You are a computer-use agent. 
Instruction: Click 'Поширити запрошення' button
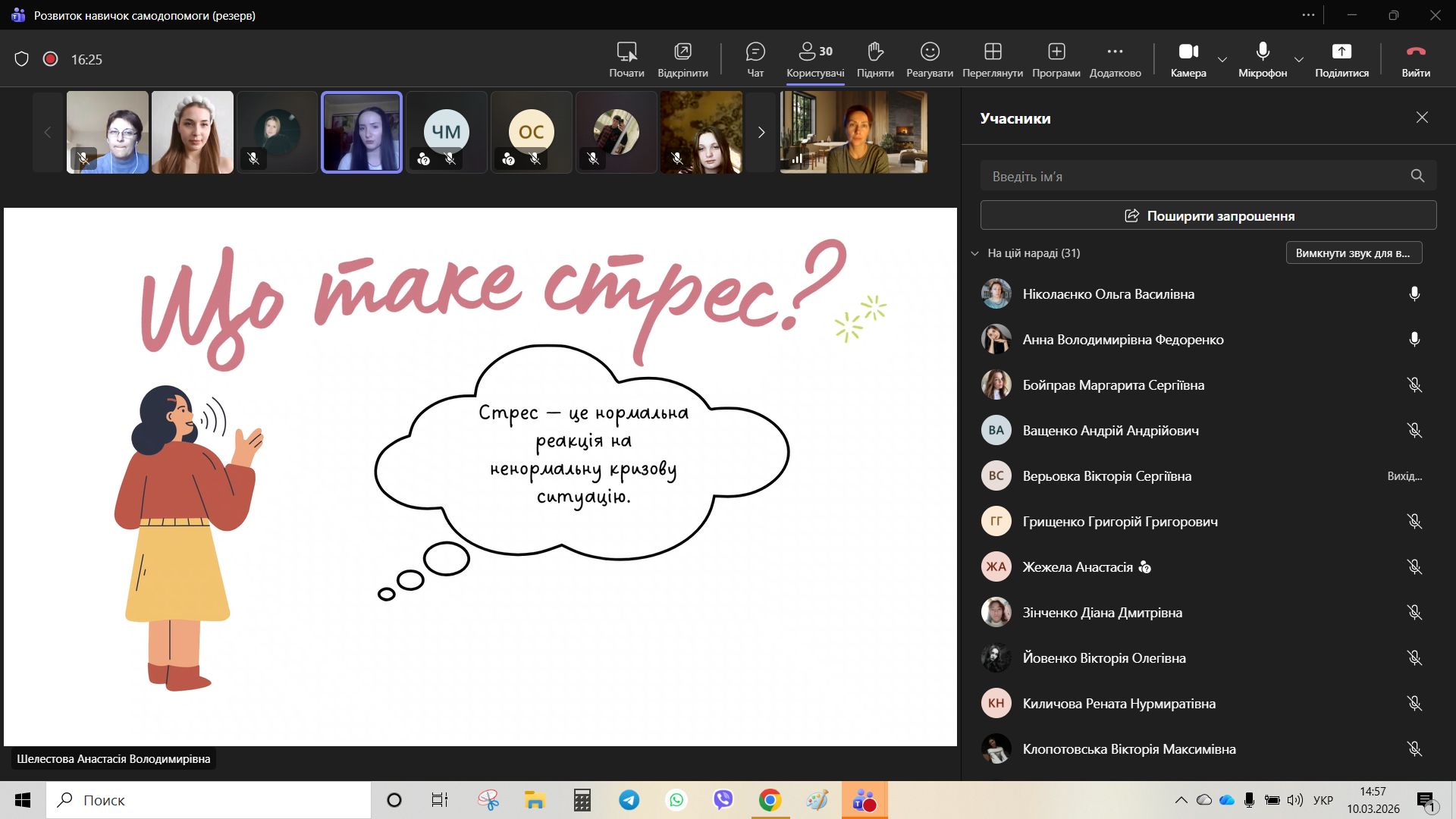pos(1208,215)
